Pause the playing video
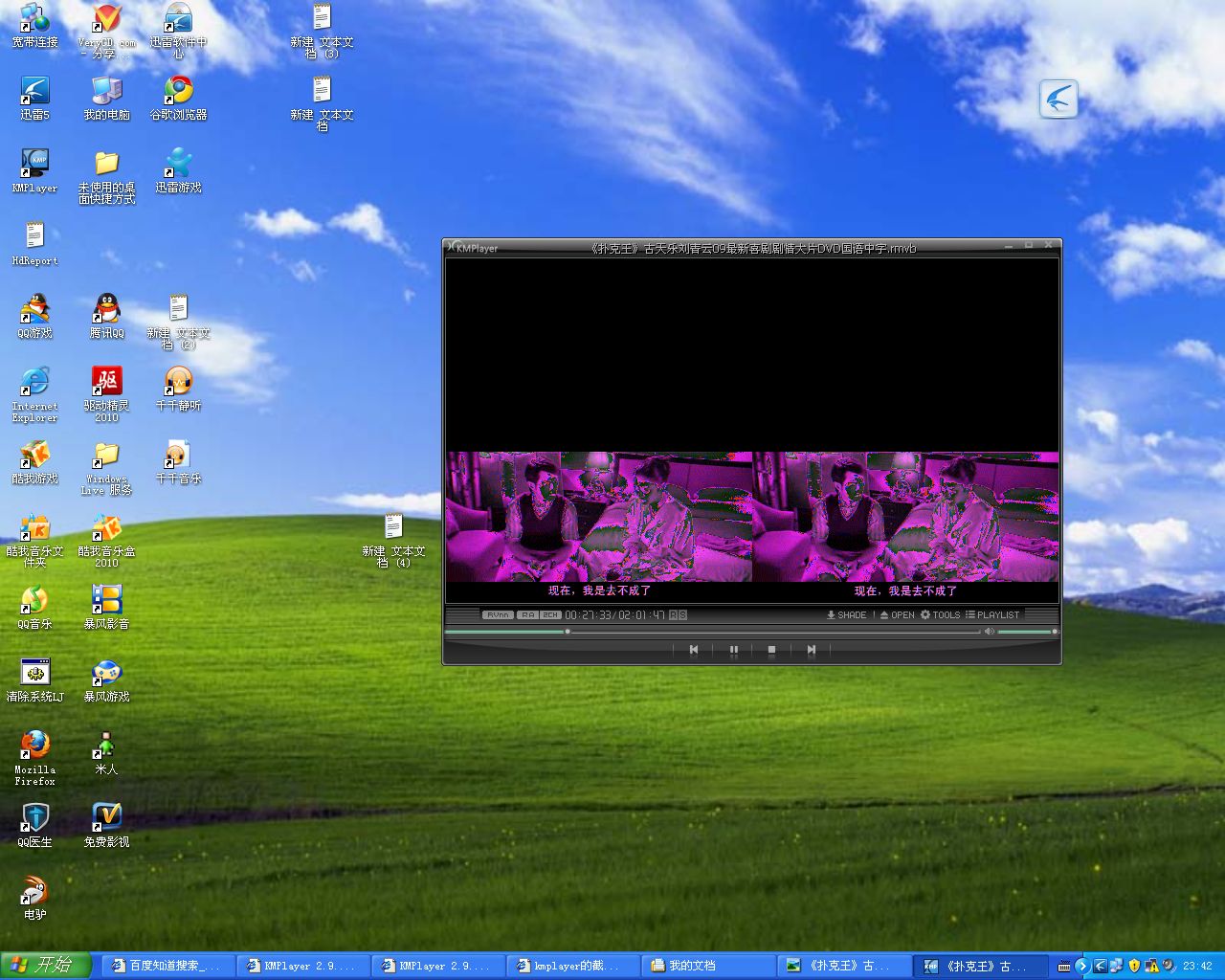This screenshot has height=980, width=1225. point(733,650)
